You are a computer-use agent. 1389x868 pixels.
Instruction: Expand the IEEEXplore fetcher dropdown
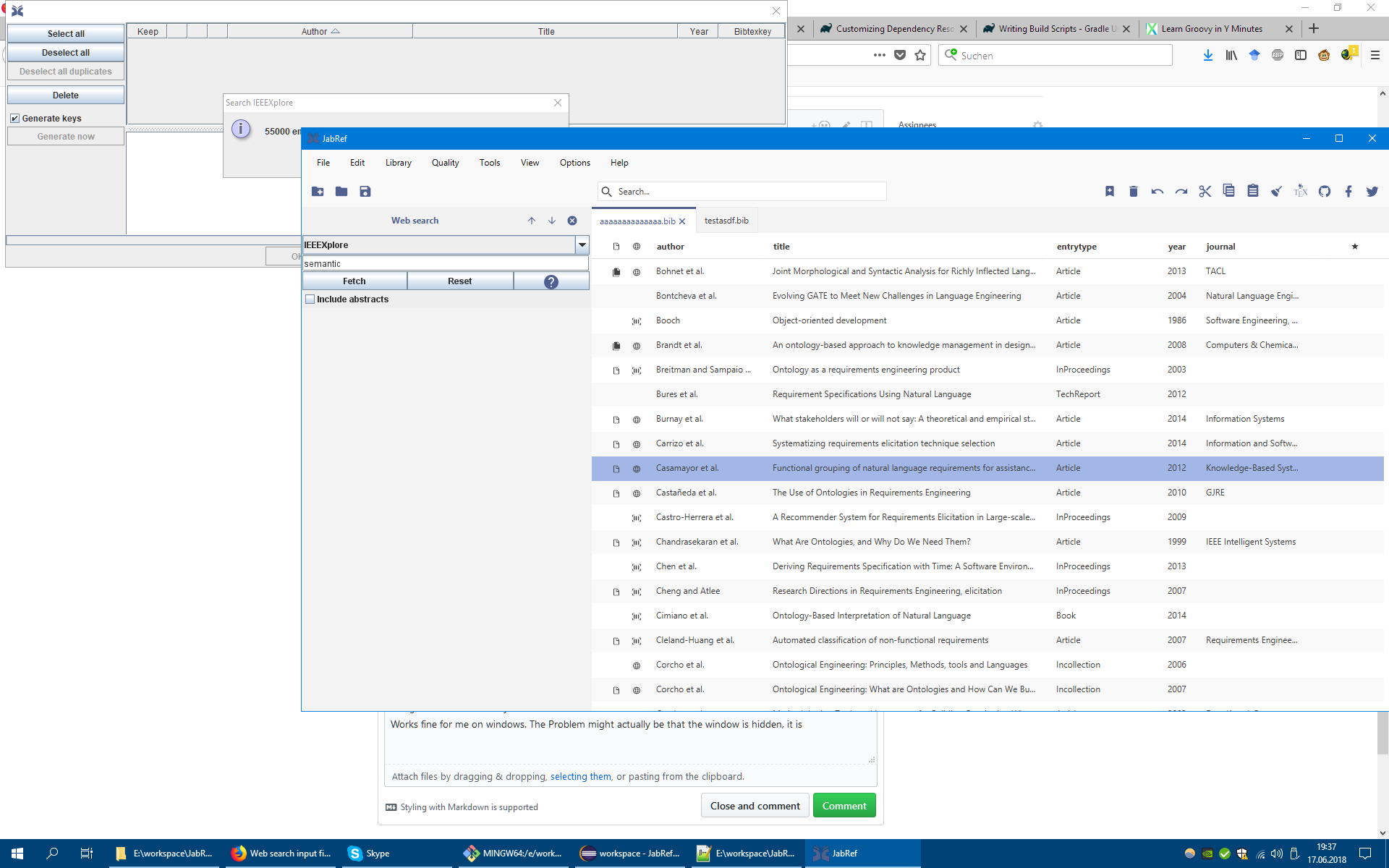pyautogui.click(x=582, y=245)
